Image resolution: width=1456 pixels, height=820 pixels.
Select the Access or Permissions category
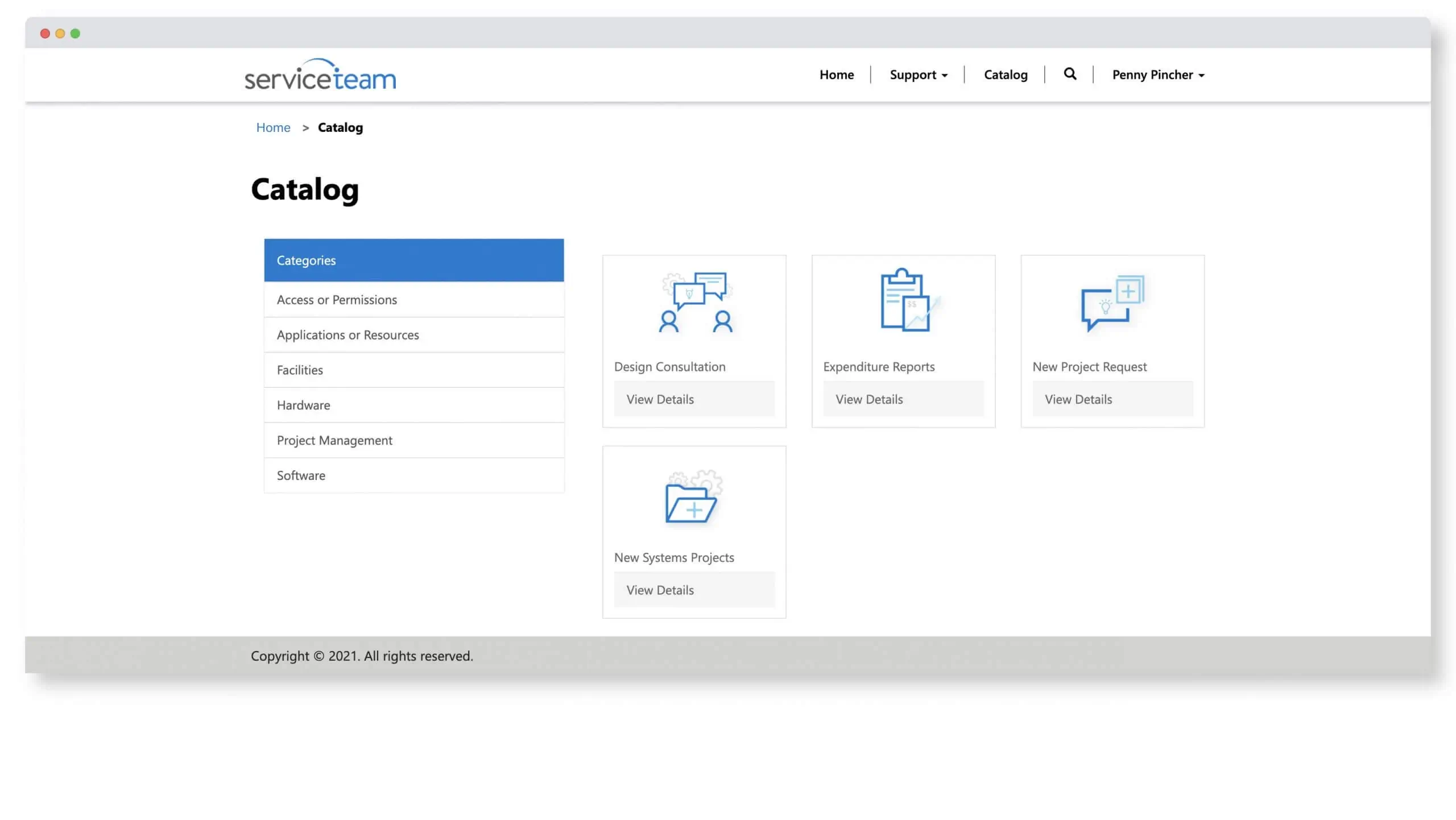point(414,300)
